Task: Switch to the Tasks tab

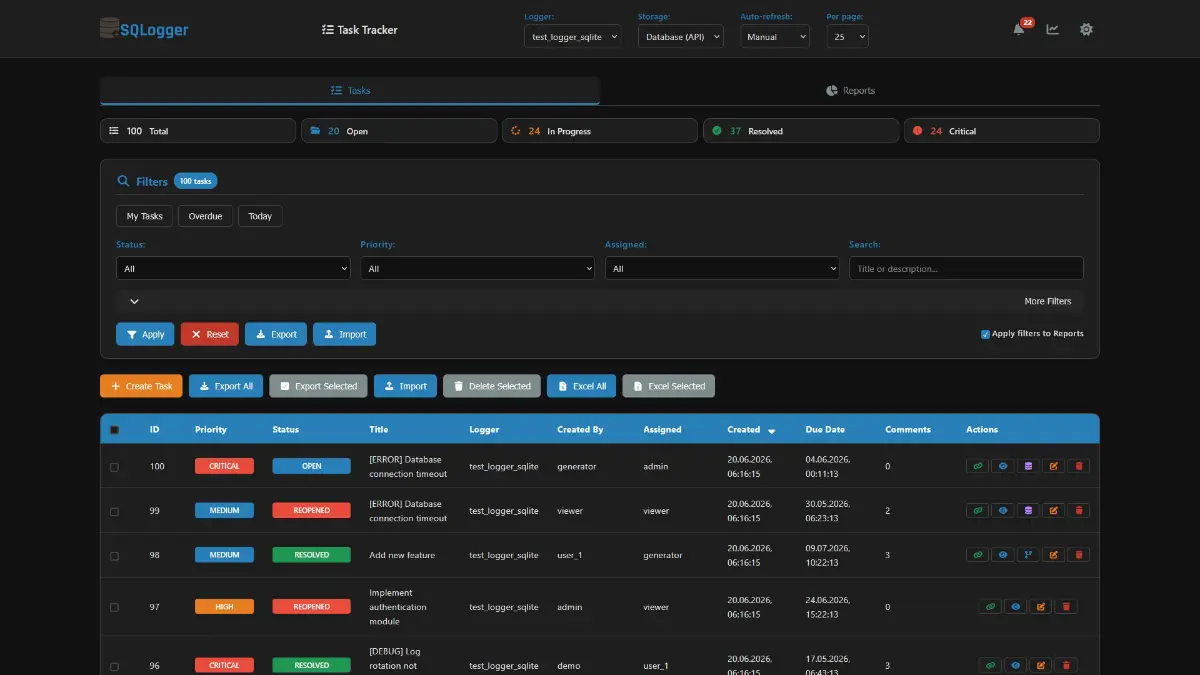Action: click(350, 90)
